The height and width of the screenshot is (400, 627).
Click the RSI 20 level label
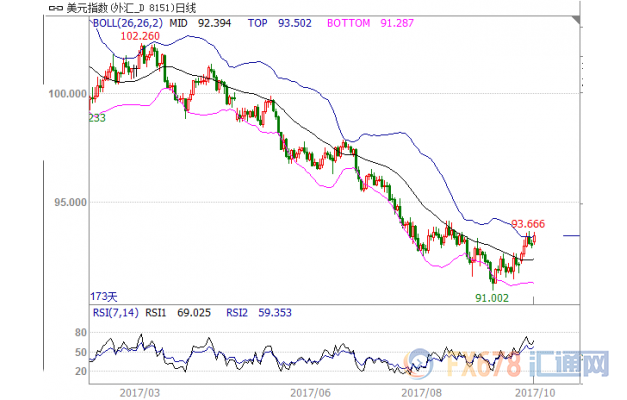81,371
